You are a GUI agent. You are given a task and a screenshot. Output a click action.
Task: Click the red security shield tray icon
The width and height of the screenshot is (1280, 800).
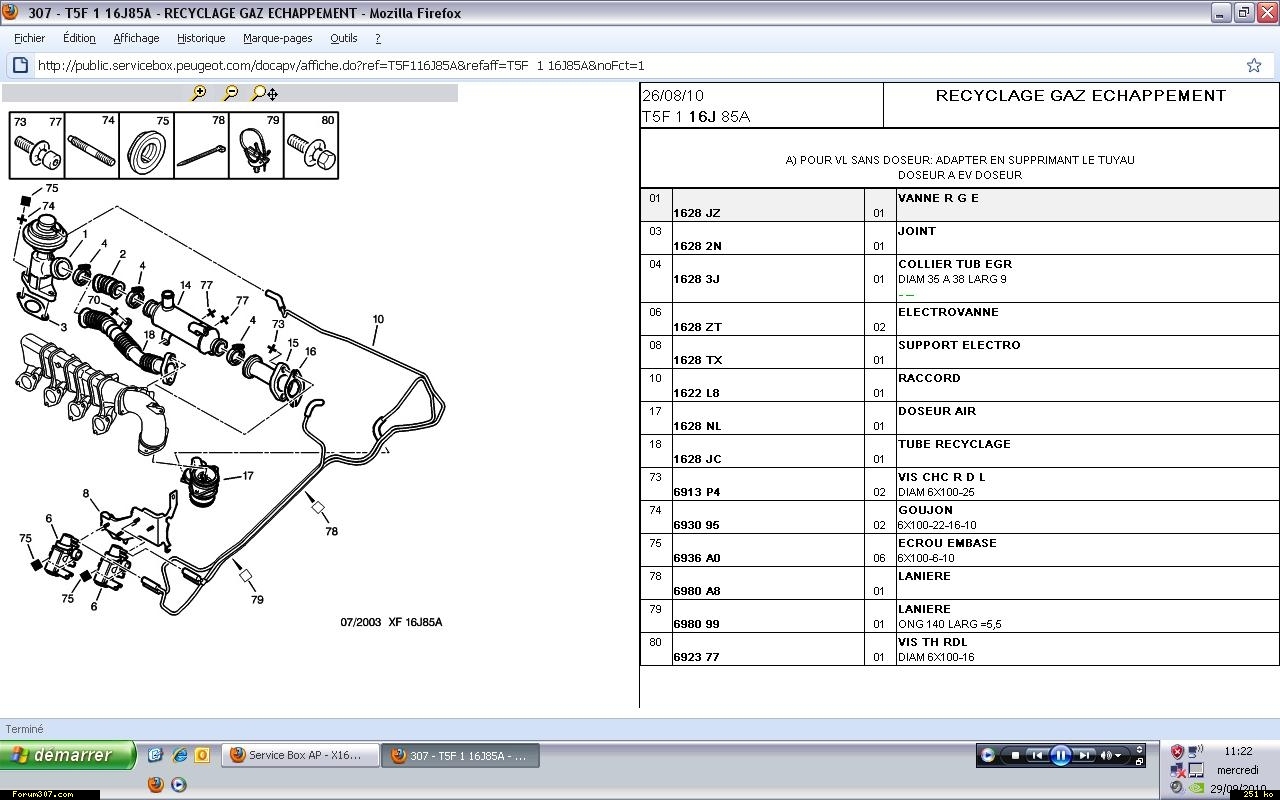1177,751
